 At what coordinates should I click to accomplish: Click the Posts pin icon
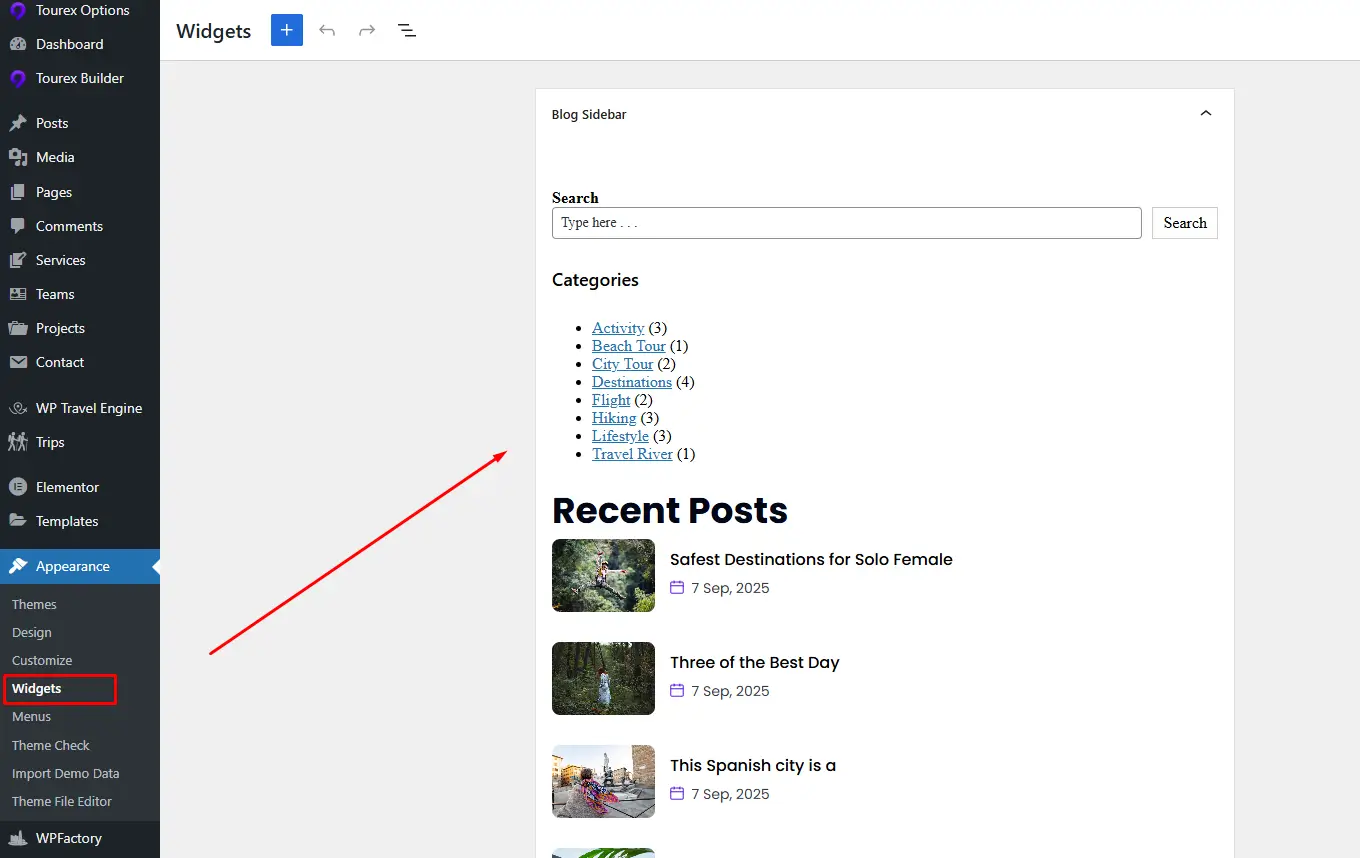[17, 123]
